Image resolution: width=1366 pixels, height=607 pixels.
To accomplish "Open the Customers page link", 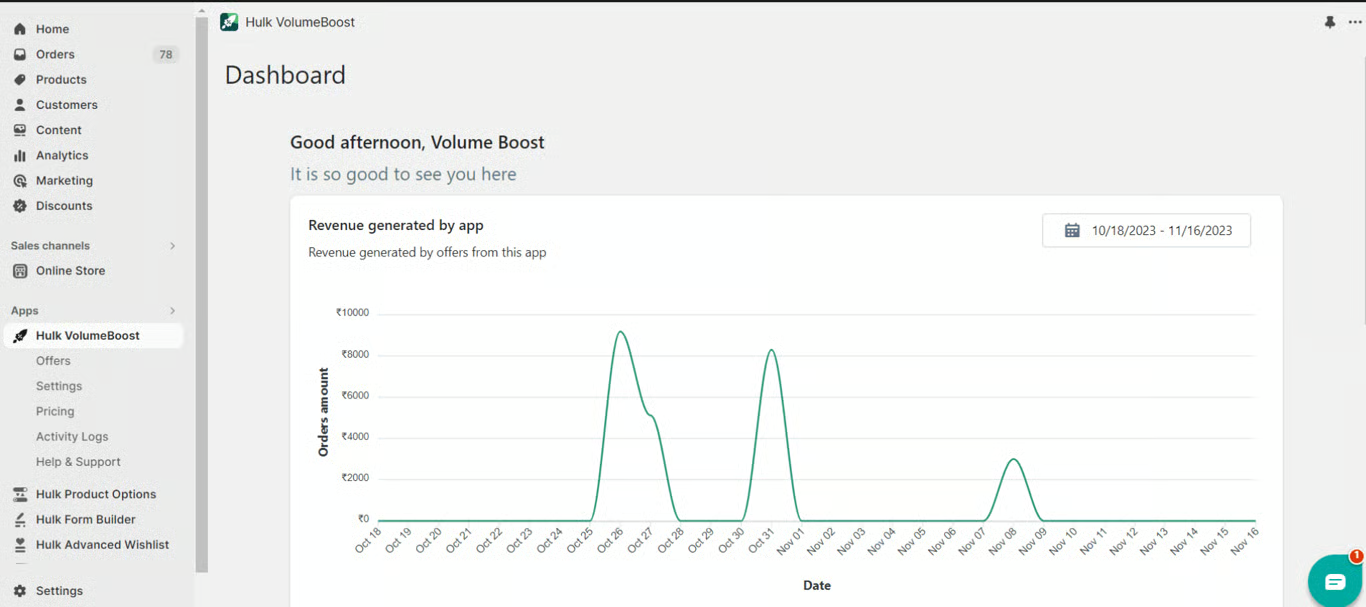I will 67,104.
